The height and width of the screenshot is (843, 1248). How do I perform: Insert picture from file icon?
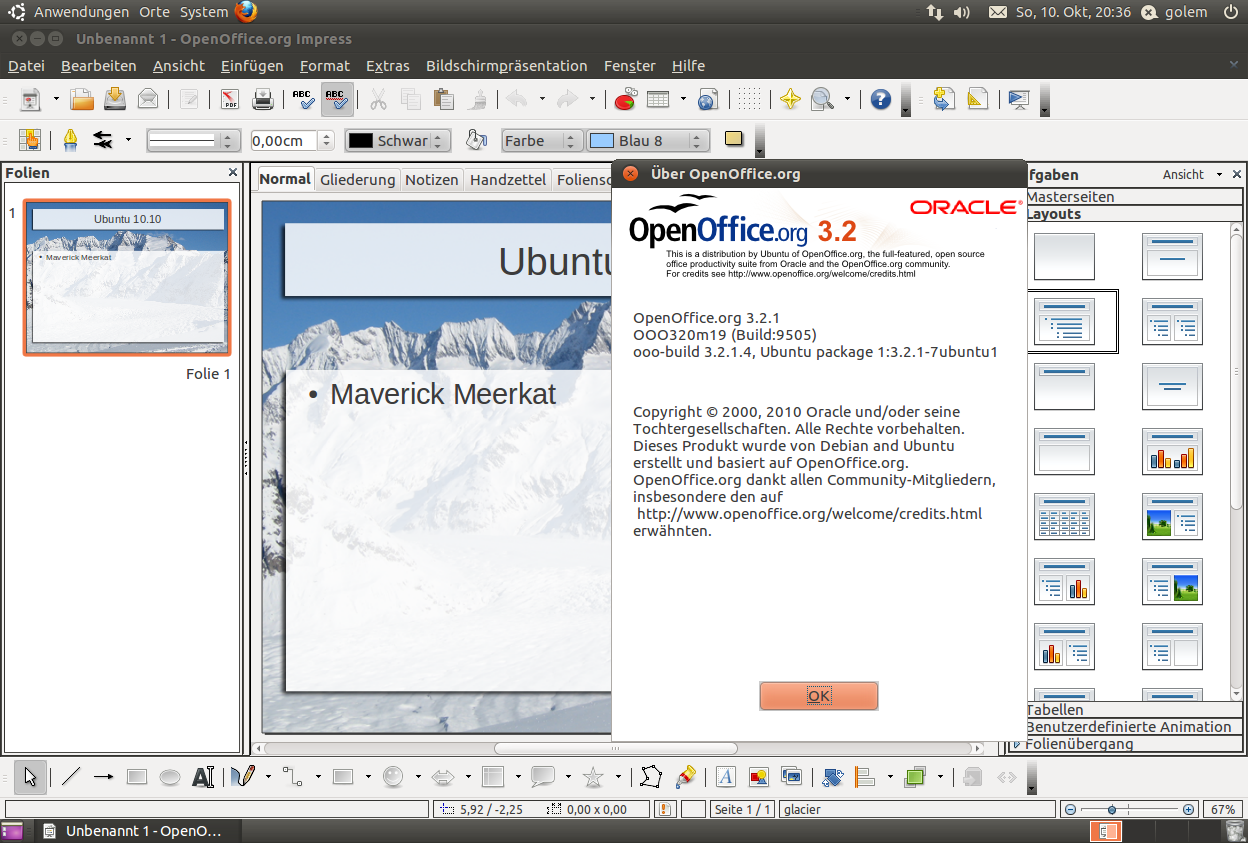pyautogui.click(x=758, y=776)
